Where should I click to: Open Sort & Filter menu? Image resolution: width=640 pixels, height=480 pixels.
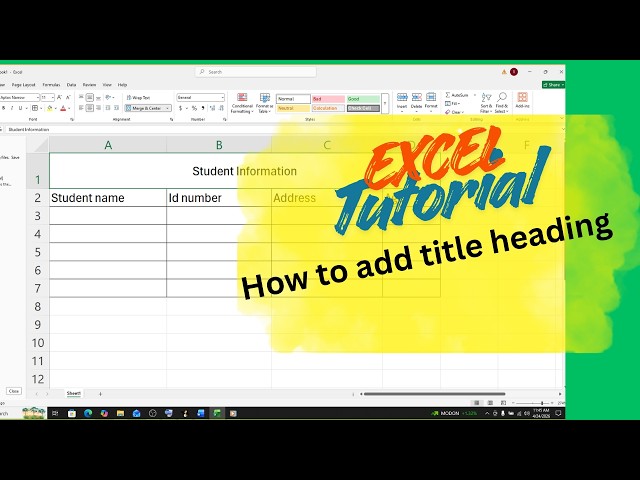coord(486,103)
